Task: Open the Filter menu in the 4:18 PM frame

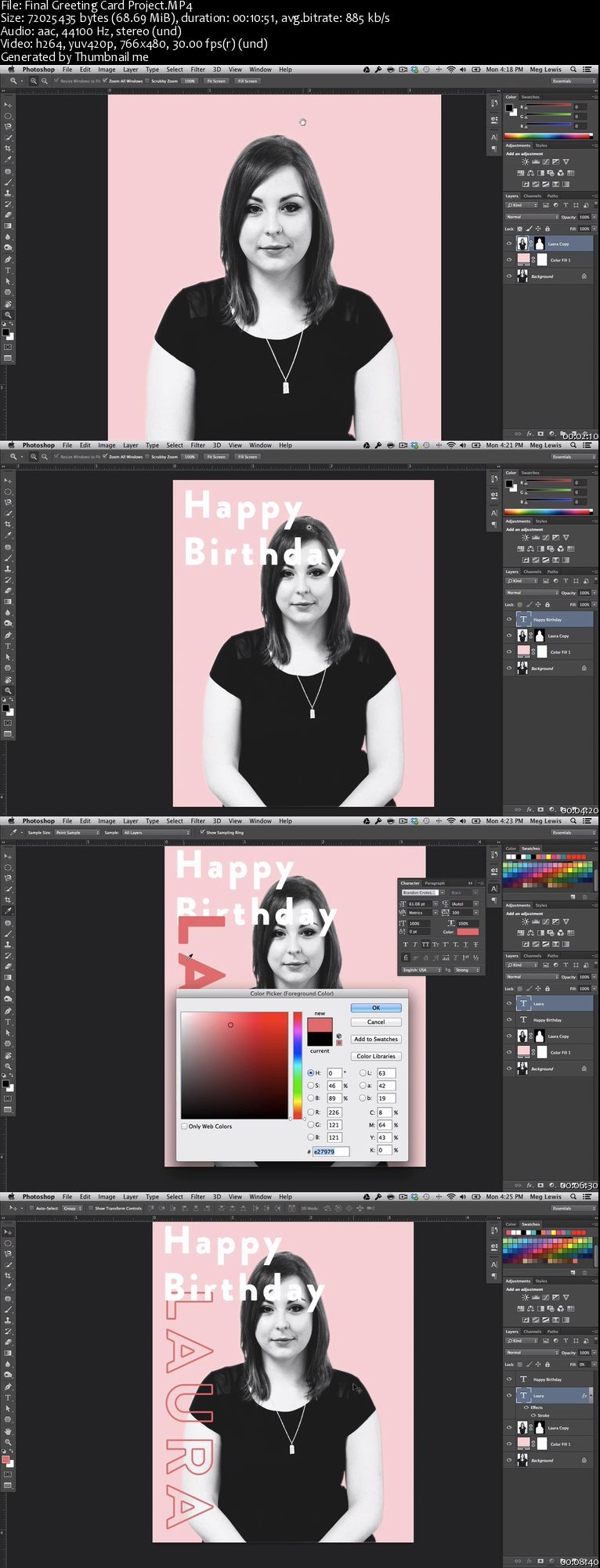Action: coord(198,70)
